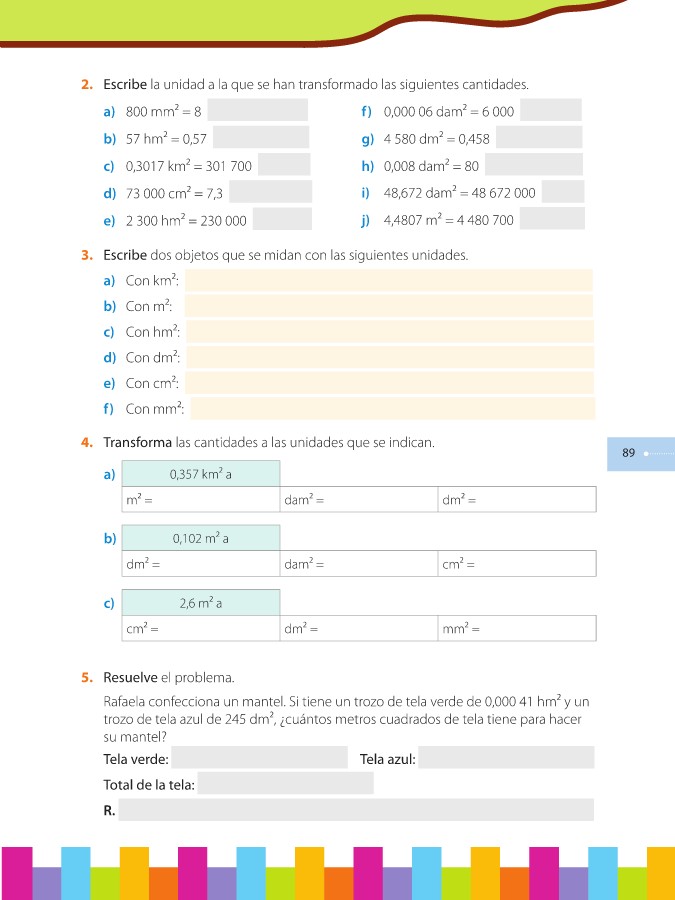Click the mm² cell under 2,6 m²
This screenshot has width=675, height=900.
pyautogui.click(x=517, y=629)
